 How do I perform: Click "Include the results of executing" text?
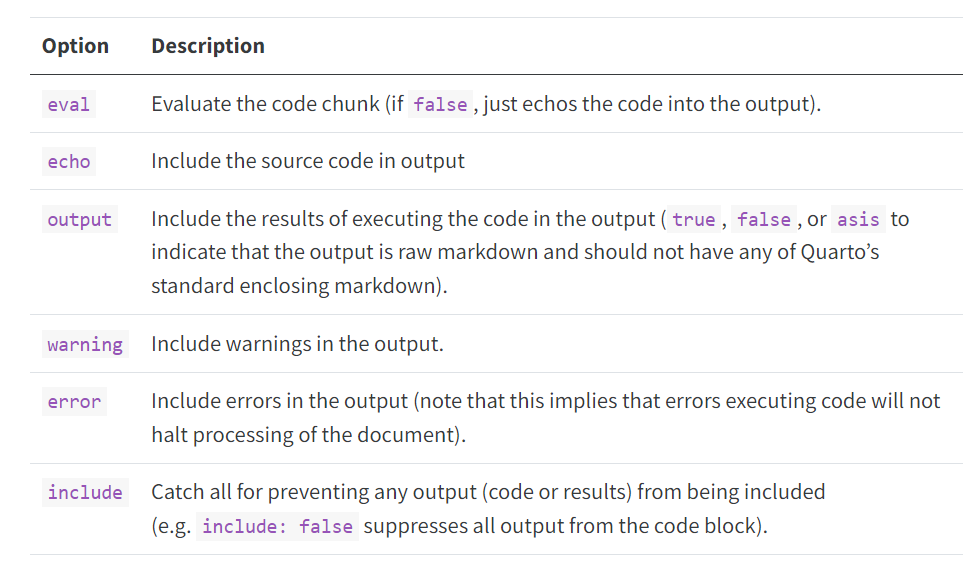300,219
